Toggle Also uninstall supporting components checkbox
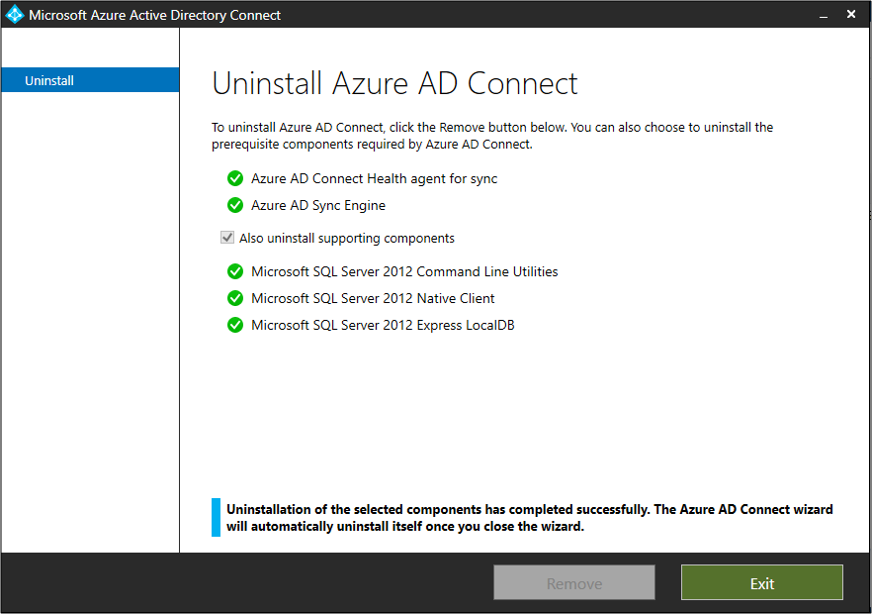This screenshot has height=614, width=872. [228, 238]
